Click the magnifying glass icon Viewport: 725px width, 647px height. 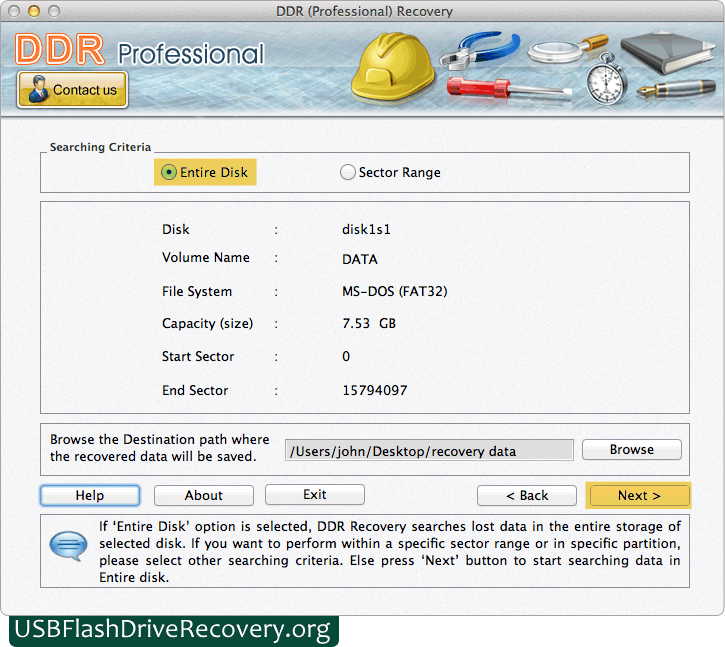[567, 48]
